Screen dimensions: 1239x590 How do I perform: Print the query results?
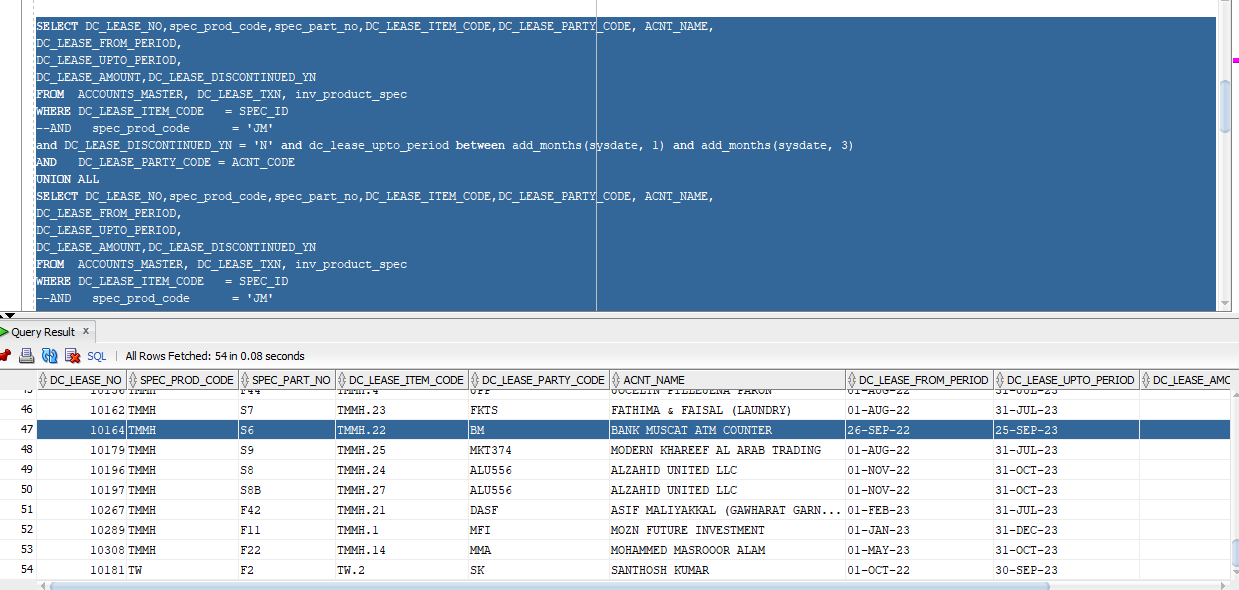pyautogui.click(x=26, y=355)
